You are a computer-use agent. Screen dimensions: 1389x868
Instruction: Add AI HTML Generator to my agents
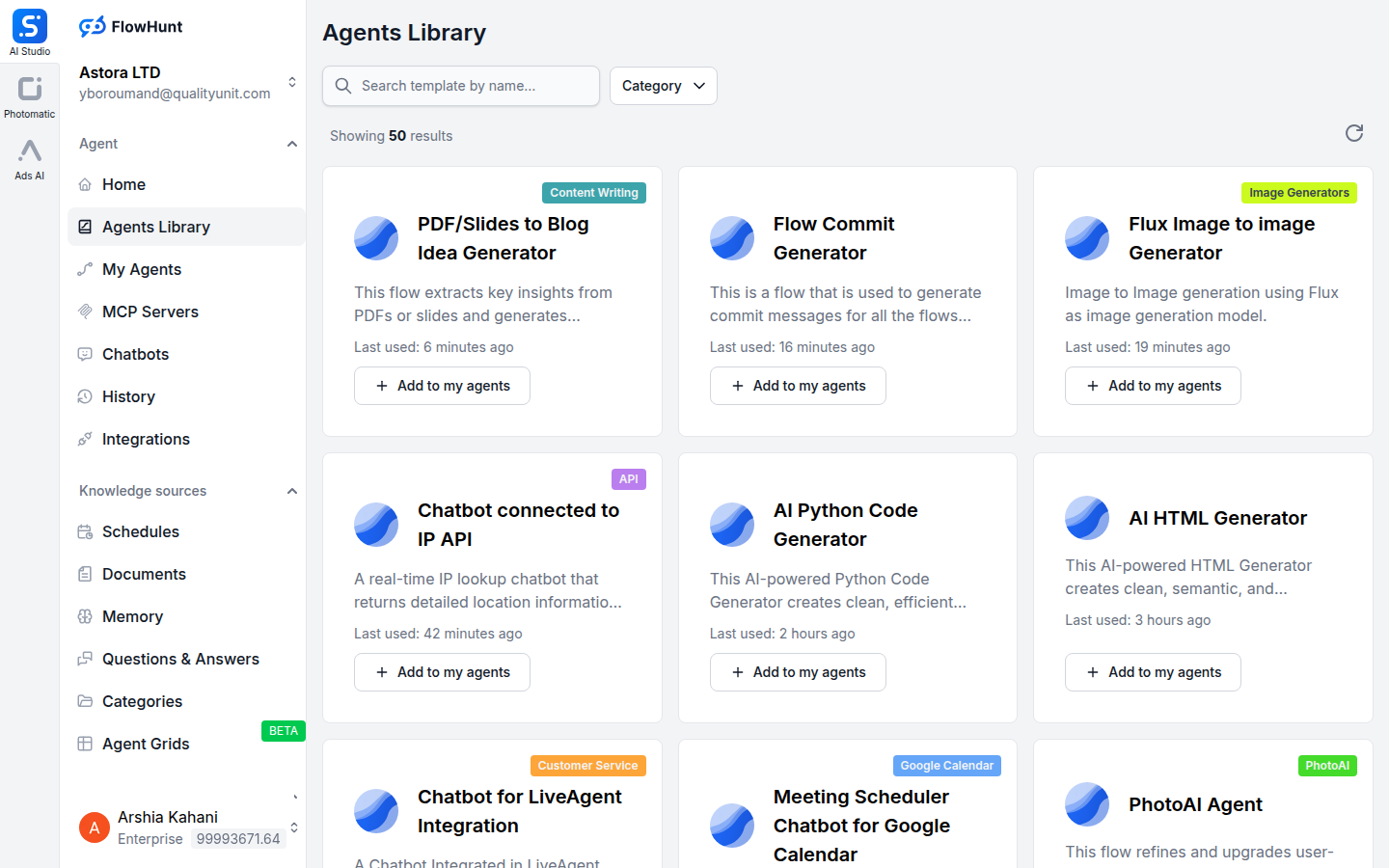[x=1153, y=672]
